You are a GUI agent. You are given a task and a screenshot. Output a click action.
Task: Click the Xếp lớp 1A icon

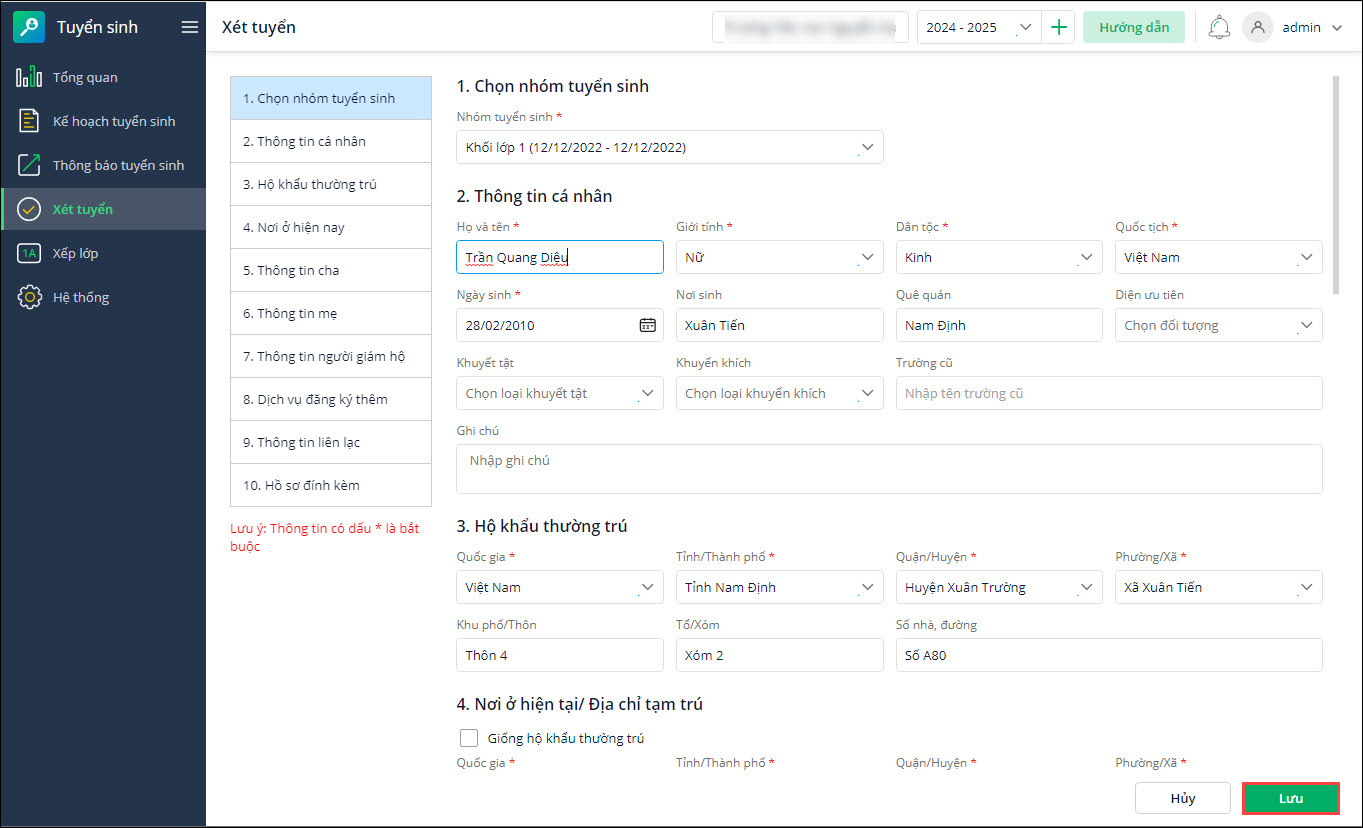click(29, 253)
